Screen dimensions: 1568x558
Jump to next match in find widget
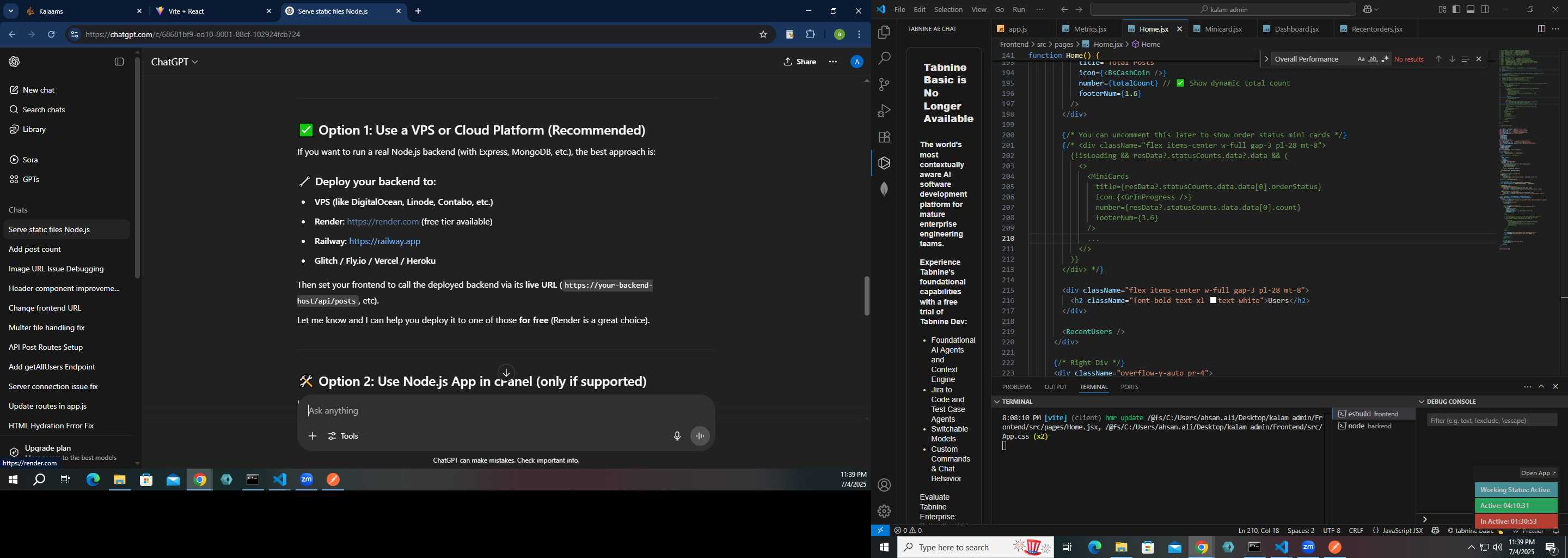tap(1451, 59)
